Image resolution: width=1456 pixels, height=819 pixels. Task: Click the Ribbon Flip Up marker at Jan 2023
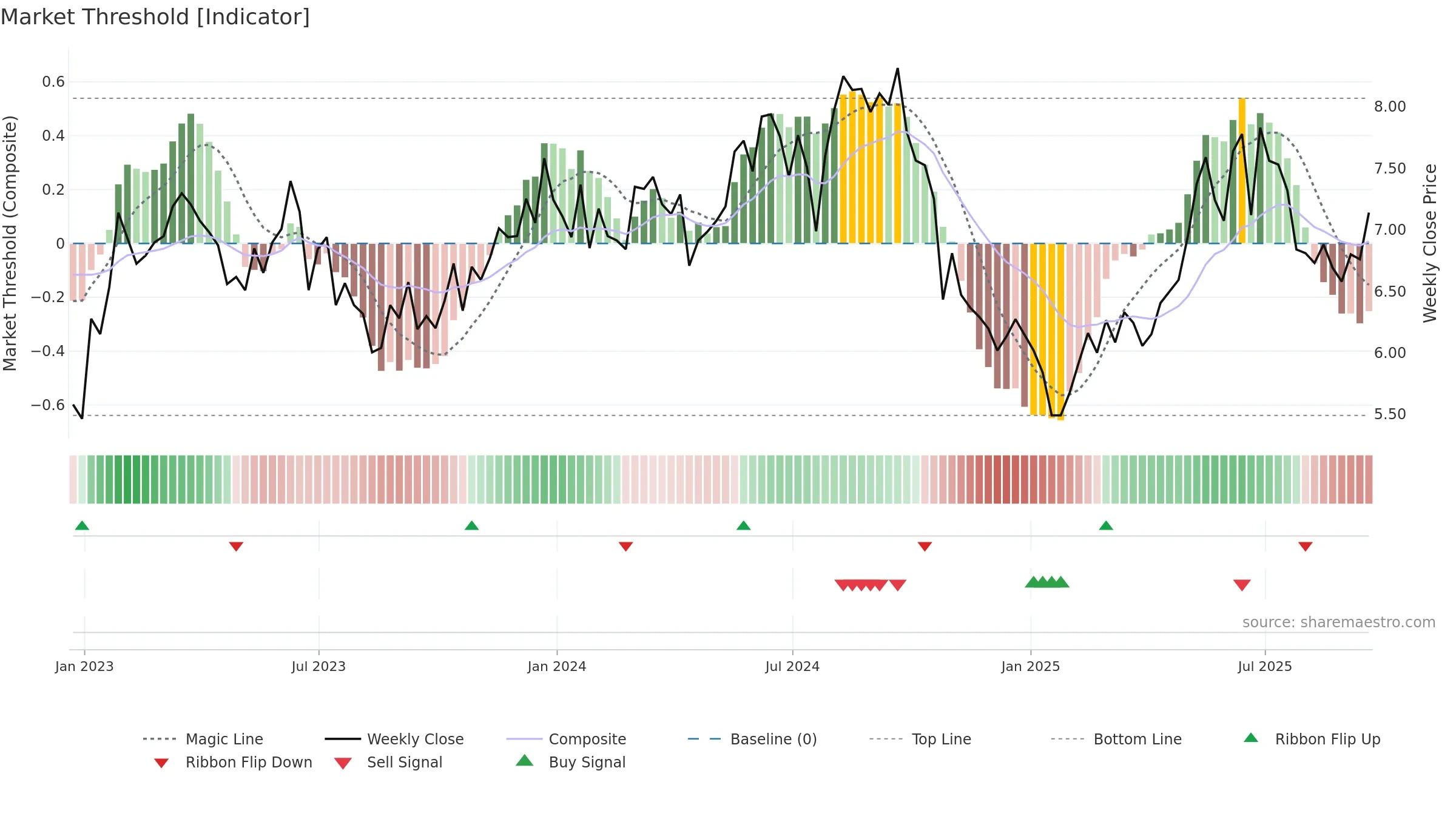coord(82,525)
